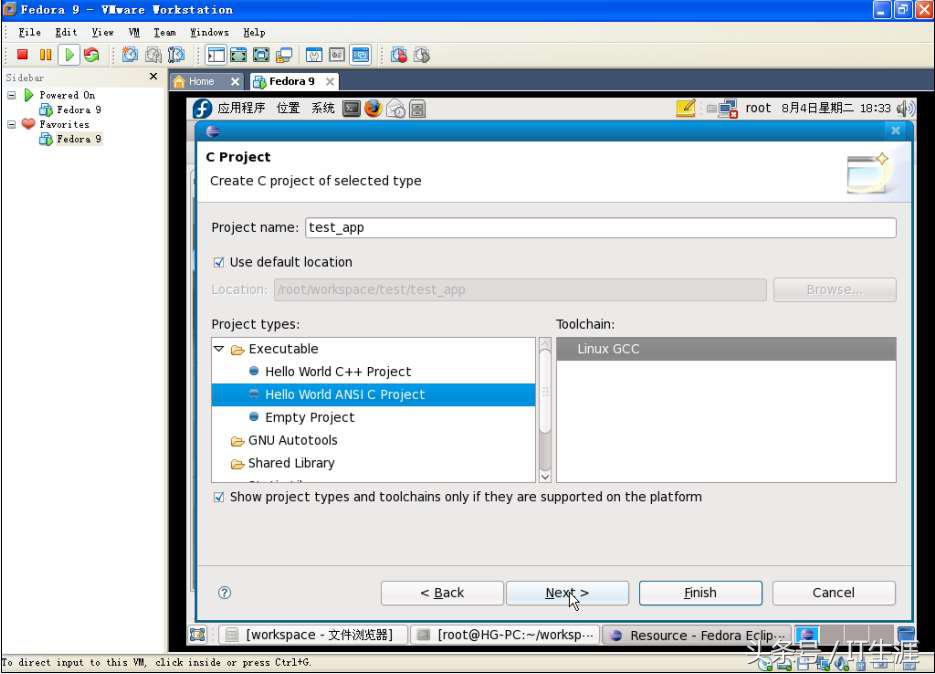
Task: Click the Next button in the wizard
Action: point(565,592)
